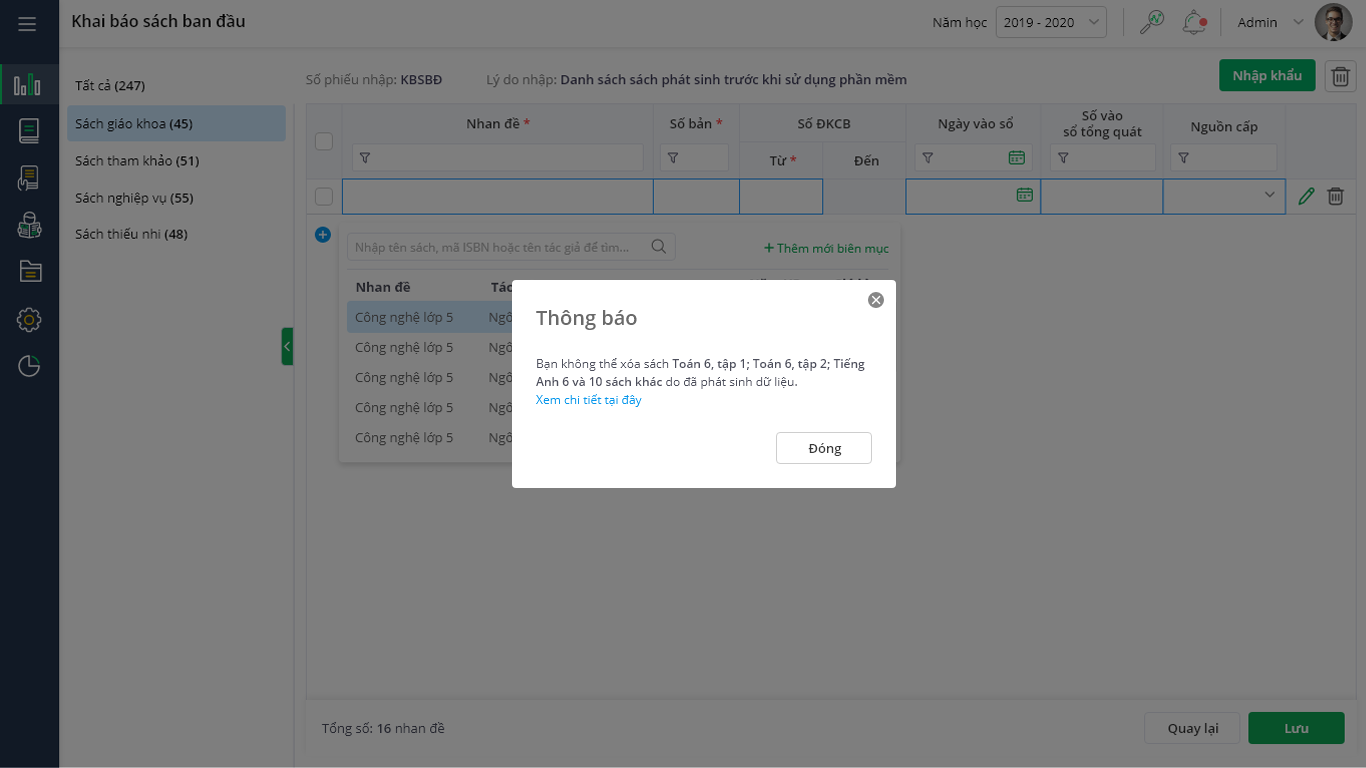
Task: Click the bar chart dashboard sidebar icon
Action: pos(28,85)
